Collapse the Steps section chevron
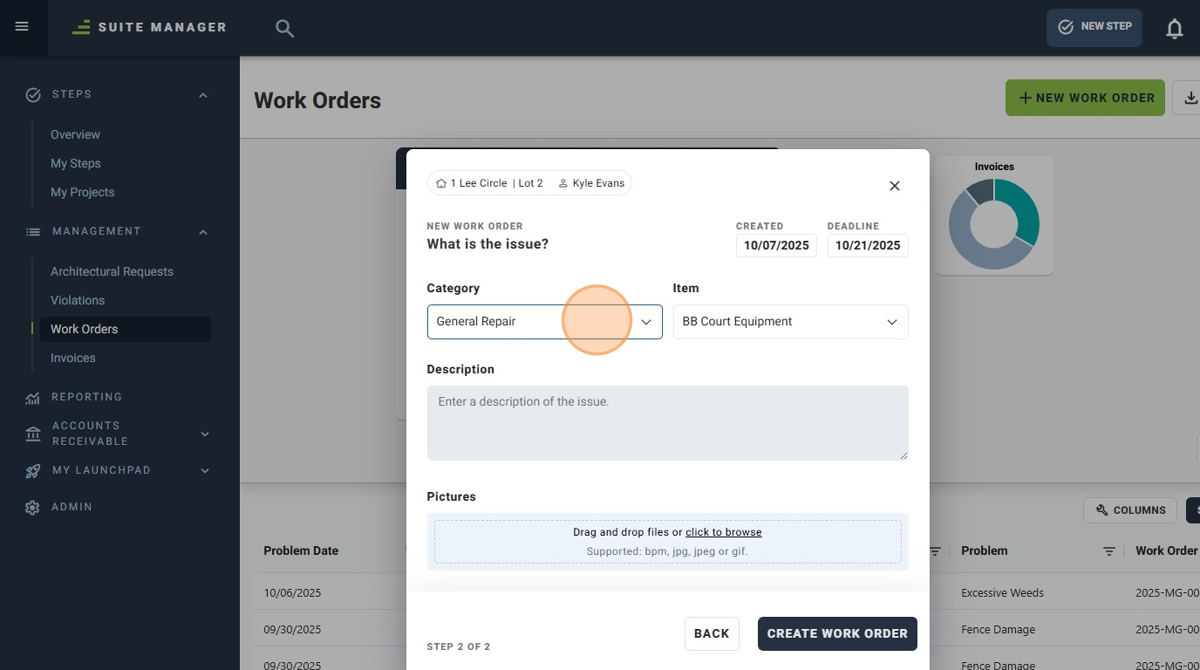 point(203,95)
